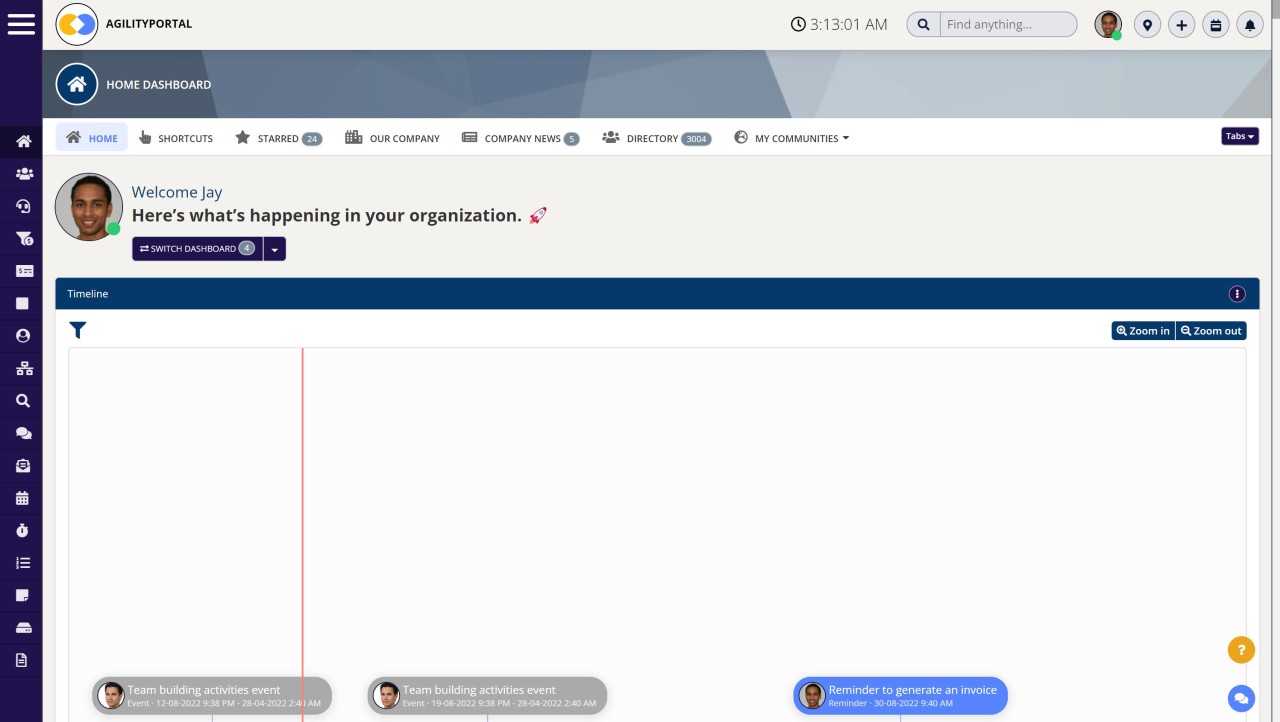Open the blue chat bubble in the corner
The height and width of the screenshot is (722, 1280).
pyautogui.click(x=1241, y=698)
